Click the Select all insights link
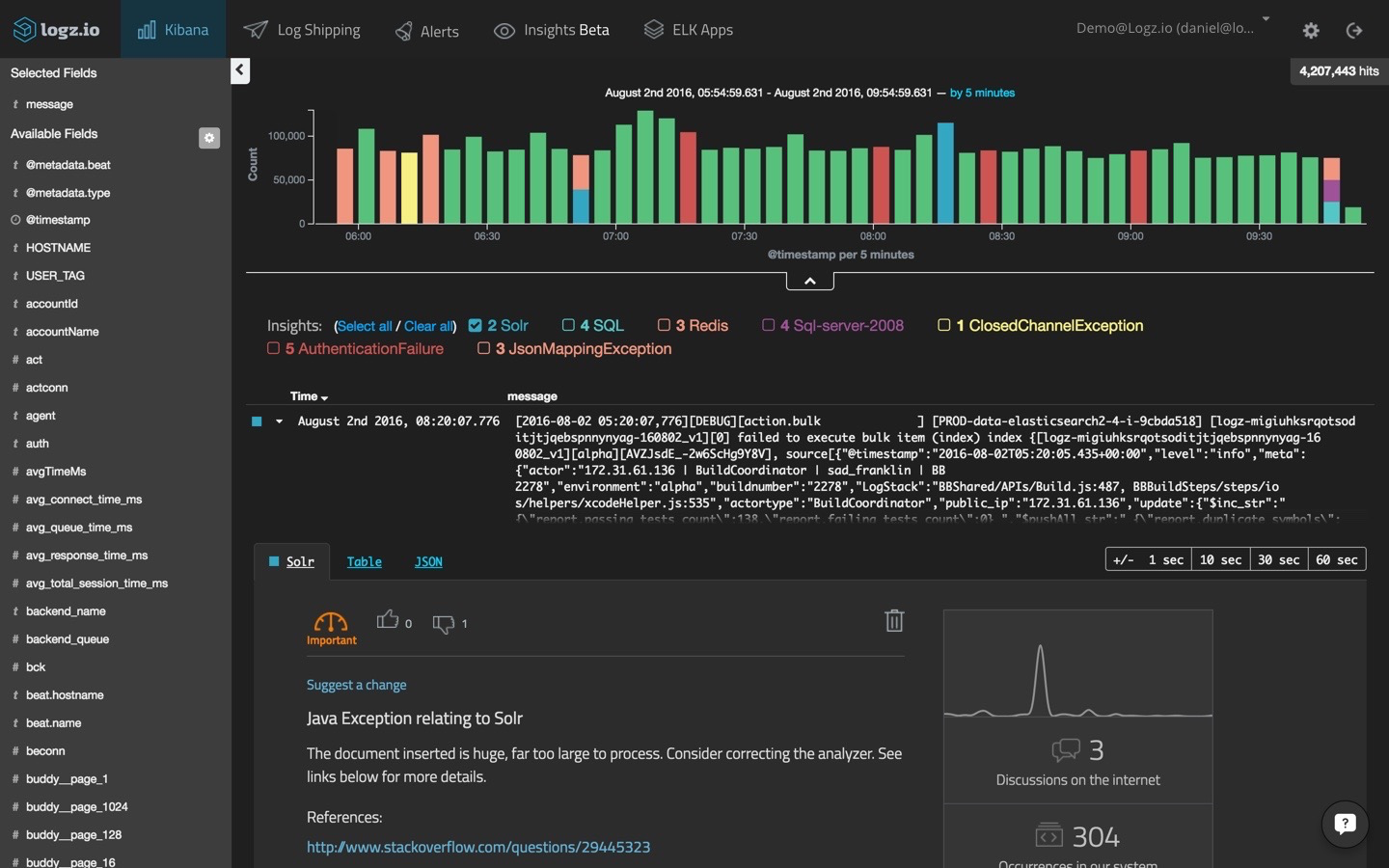 click(365, 327)
